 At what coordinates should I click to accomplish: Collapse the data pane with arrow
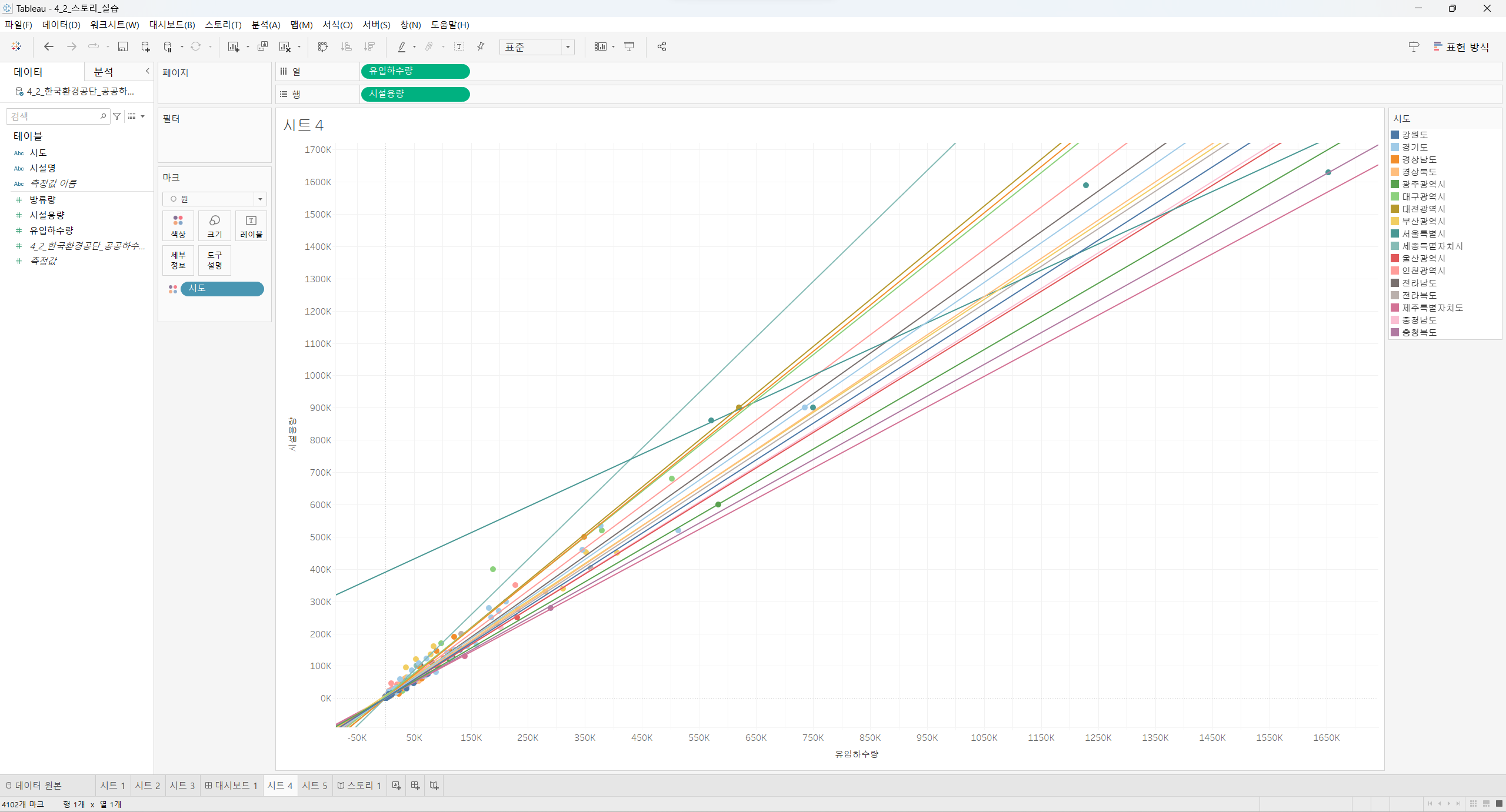coord(147,71)
